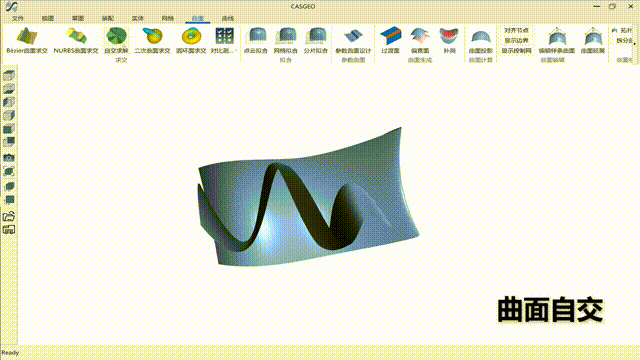Switch to the 曲线 Curve tab
Viewport: 640px width, 360px height.
[228, 18]
